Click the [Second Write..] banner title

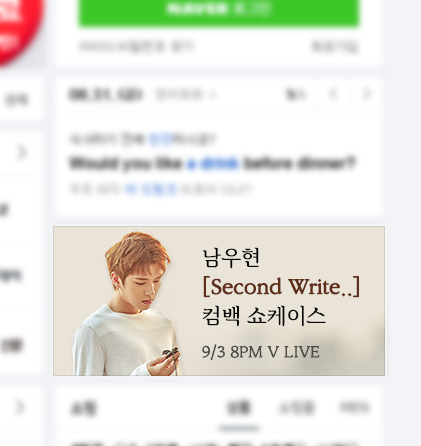[x=281, y=287]
